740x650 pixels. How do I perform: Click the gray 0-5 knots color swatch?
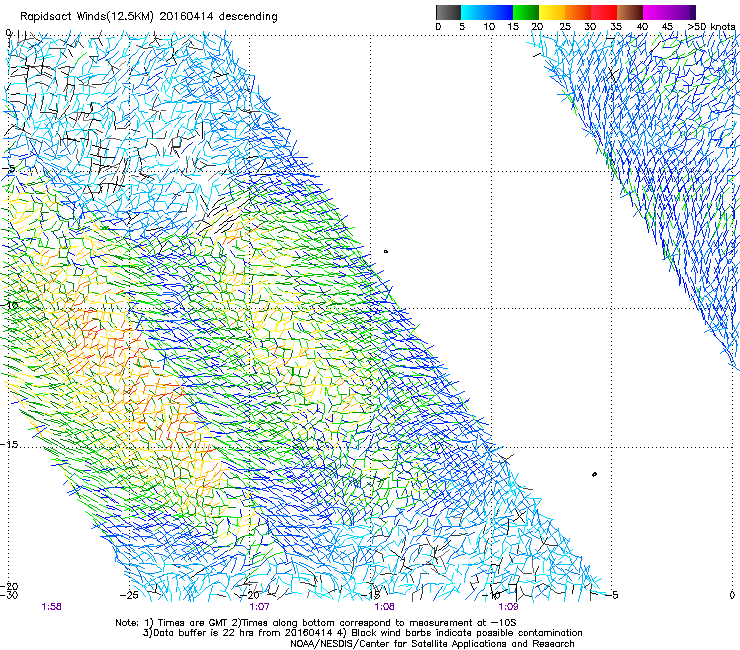pyautogui.click(x=448, y=12)
